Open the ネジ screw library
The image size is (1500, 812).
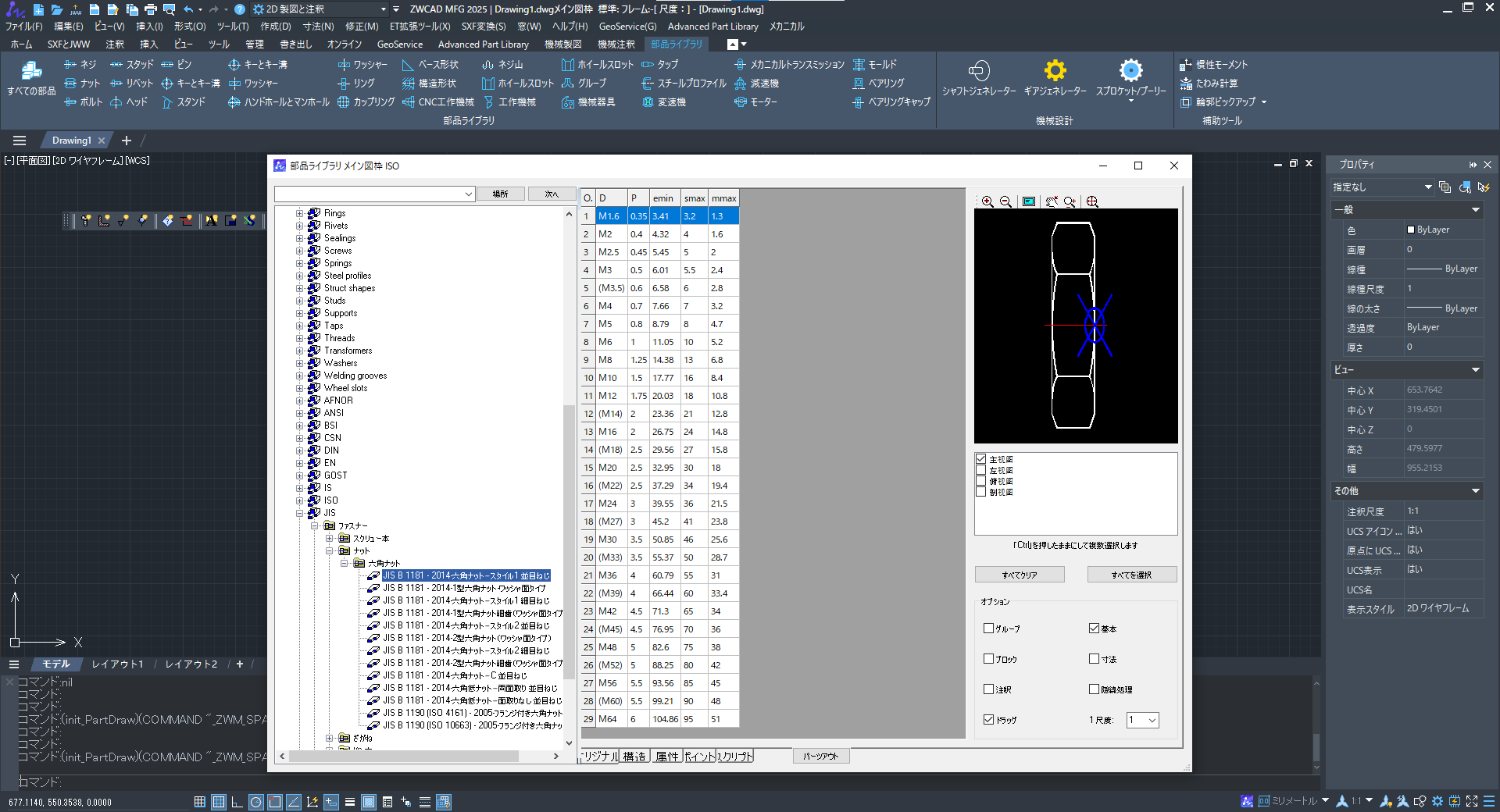coord(80,64)
